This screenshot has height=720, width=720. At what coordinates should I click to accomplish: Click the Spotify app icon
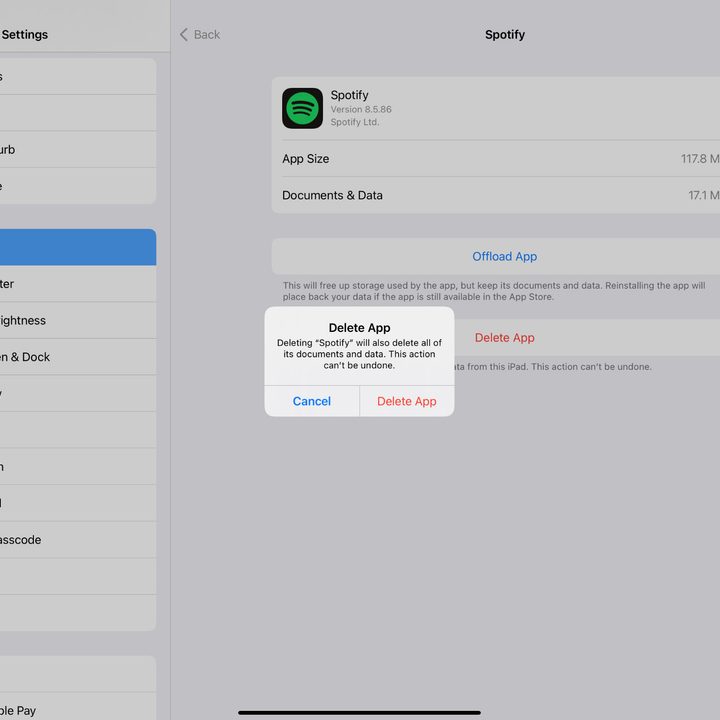click(302, 108)
